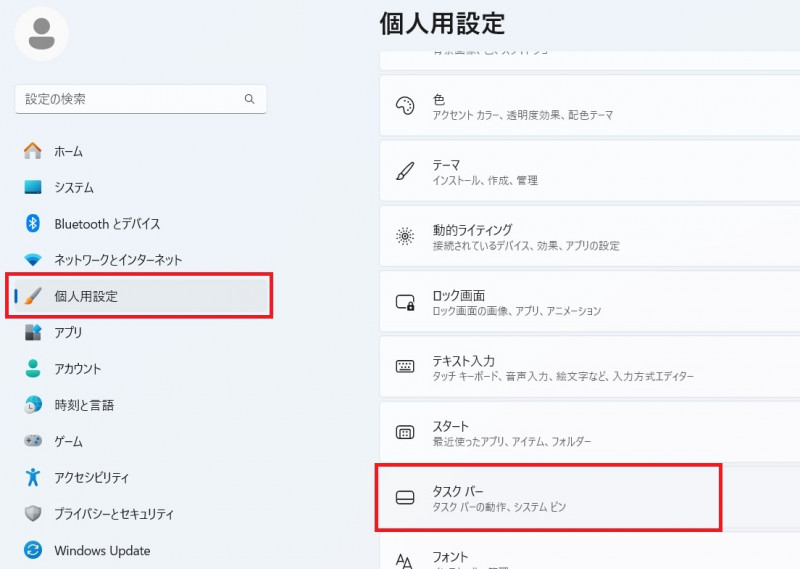
Task: Click the search magnifier icon
Action: (x=249, y=99)
